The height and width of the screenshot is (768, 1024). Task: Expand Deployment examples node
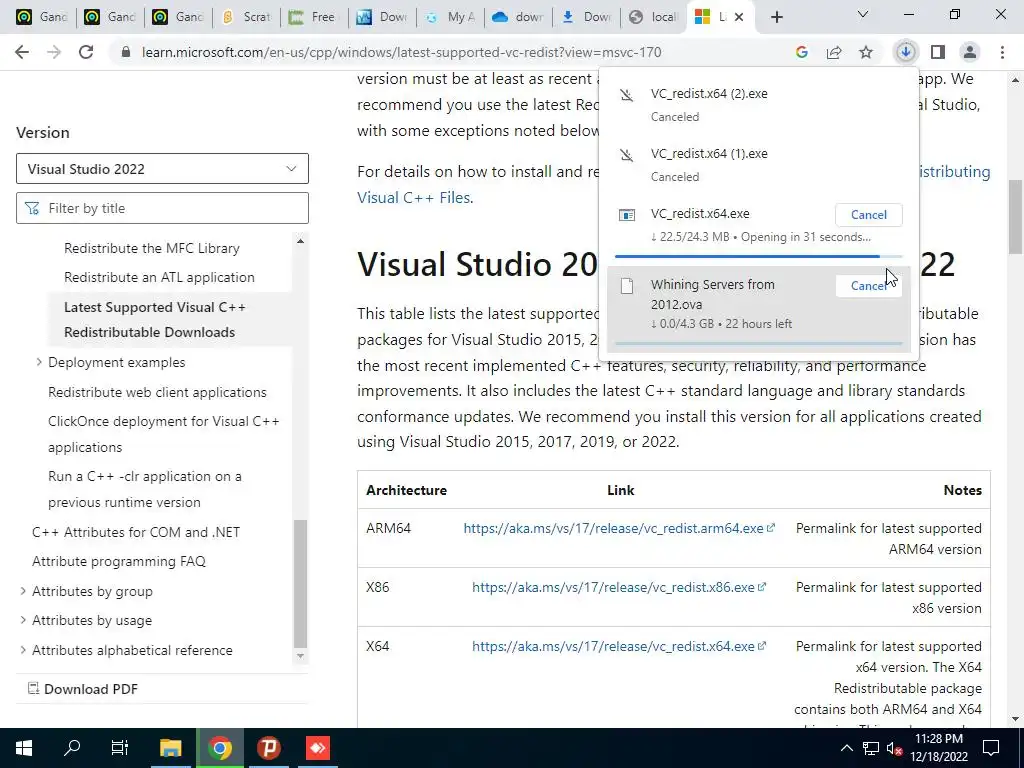coord(39,362)
